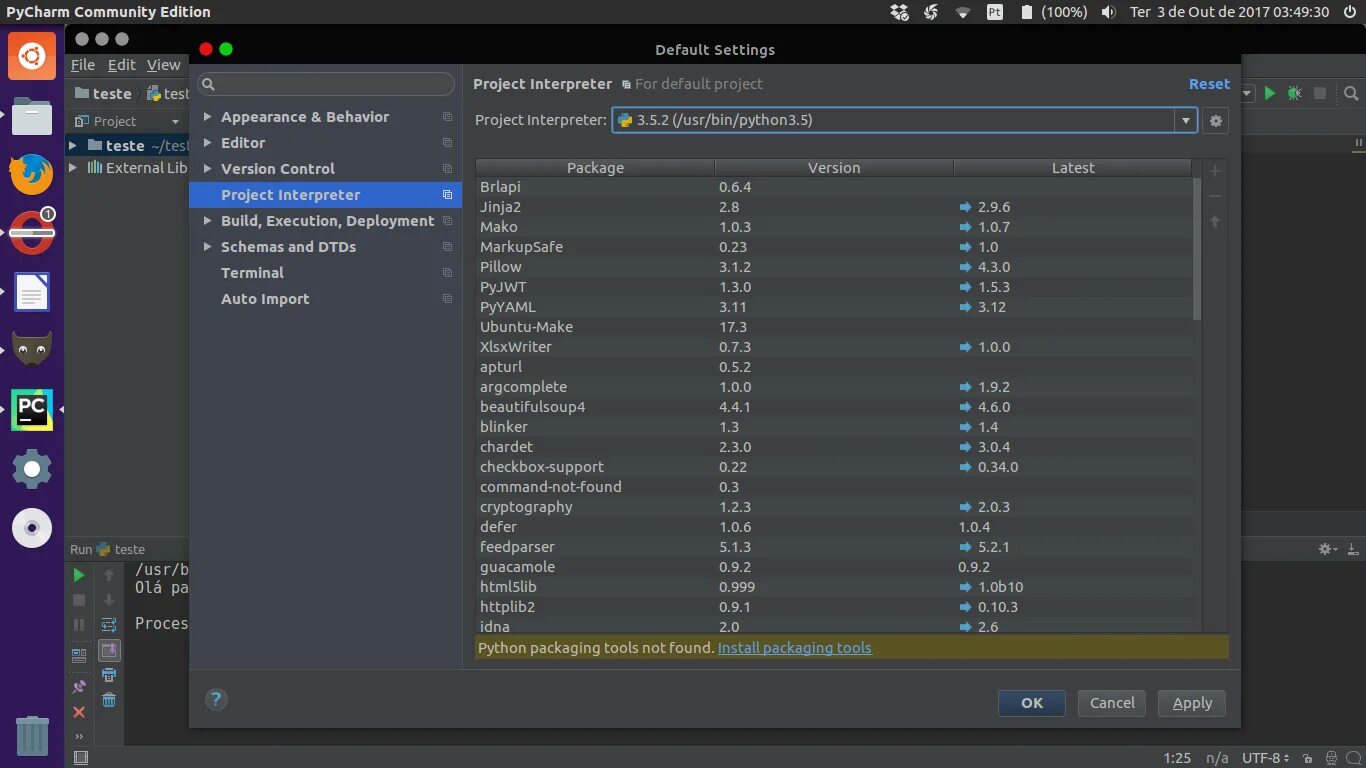Toggle the Scroll to End icon
The width and height of the screenshot is (1366, 768).
tap(109, 650)
